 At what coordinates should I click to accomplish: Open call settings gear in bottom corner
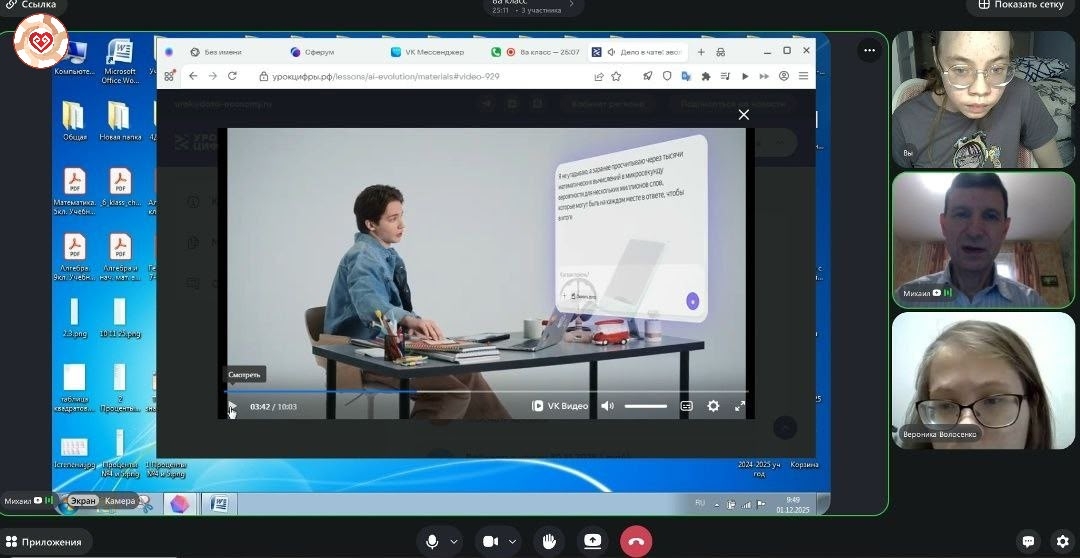click(1062, 541)
